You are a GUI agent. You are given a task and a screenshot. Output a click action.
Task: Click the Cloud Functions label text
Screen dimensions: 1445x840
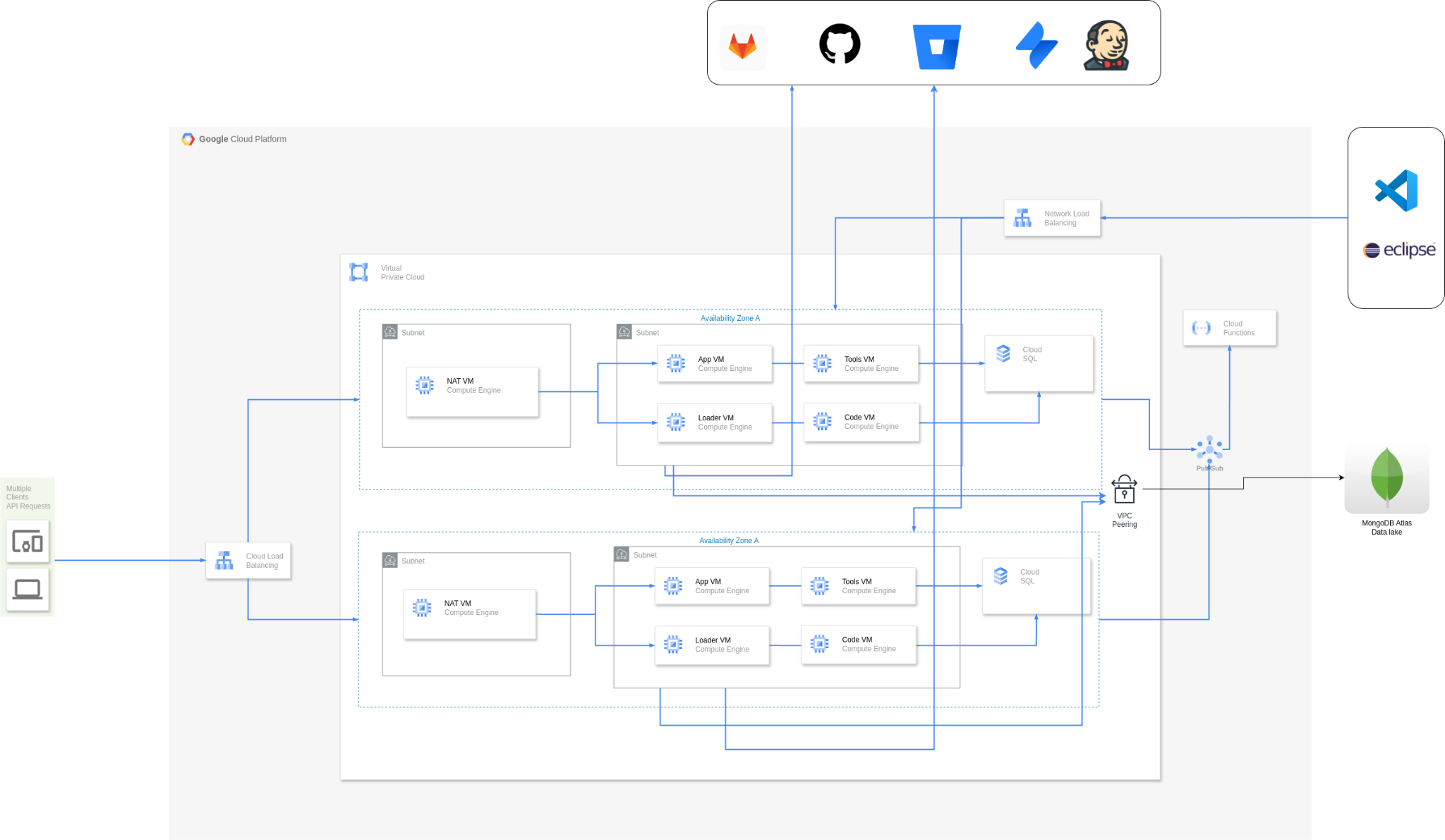coord(1239,328)
